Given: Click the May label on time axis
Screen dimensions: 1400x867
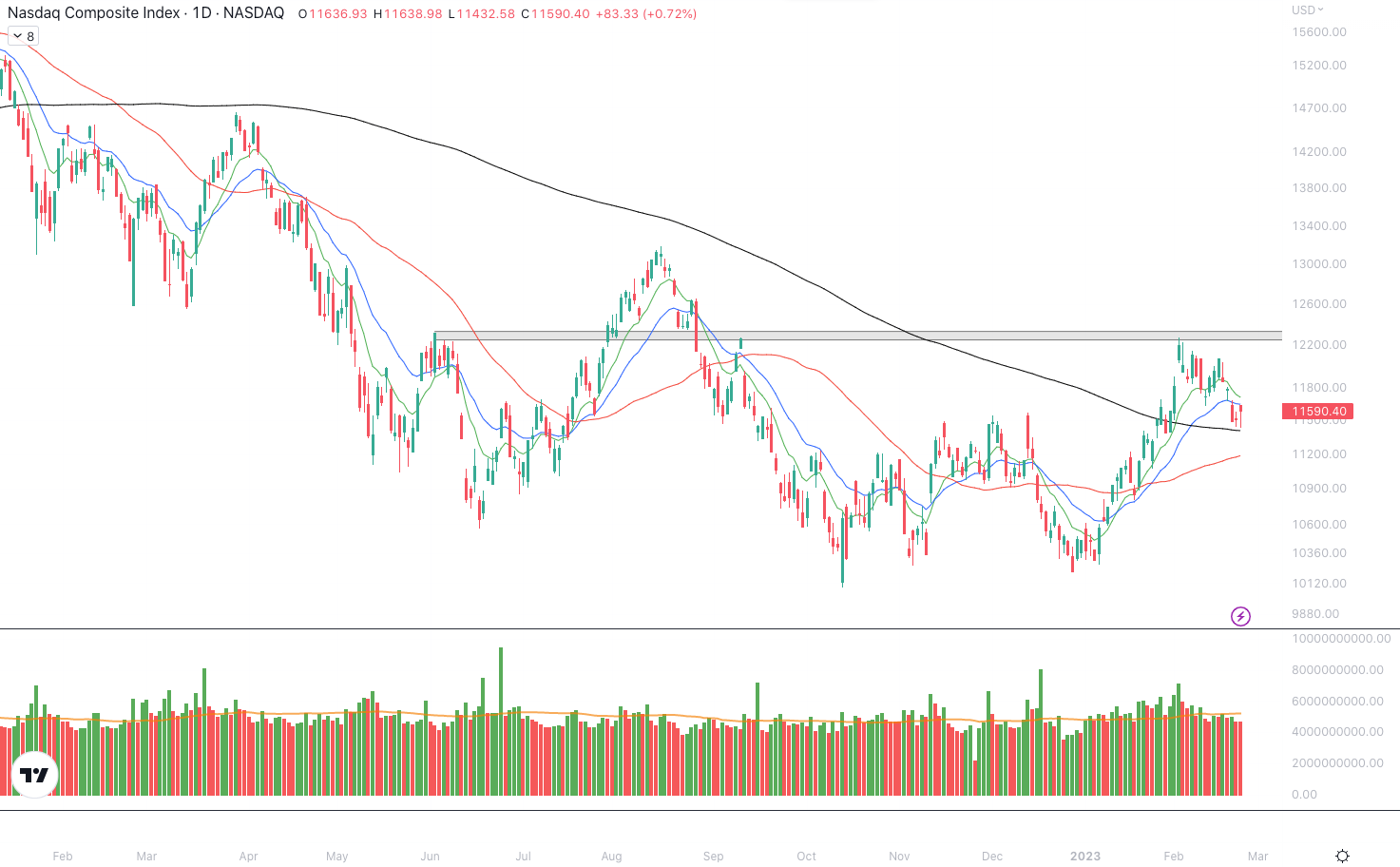Looking at the screenshot, I should [x=337, y=857].
